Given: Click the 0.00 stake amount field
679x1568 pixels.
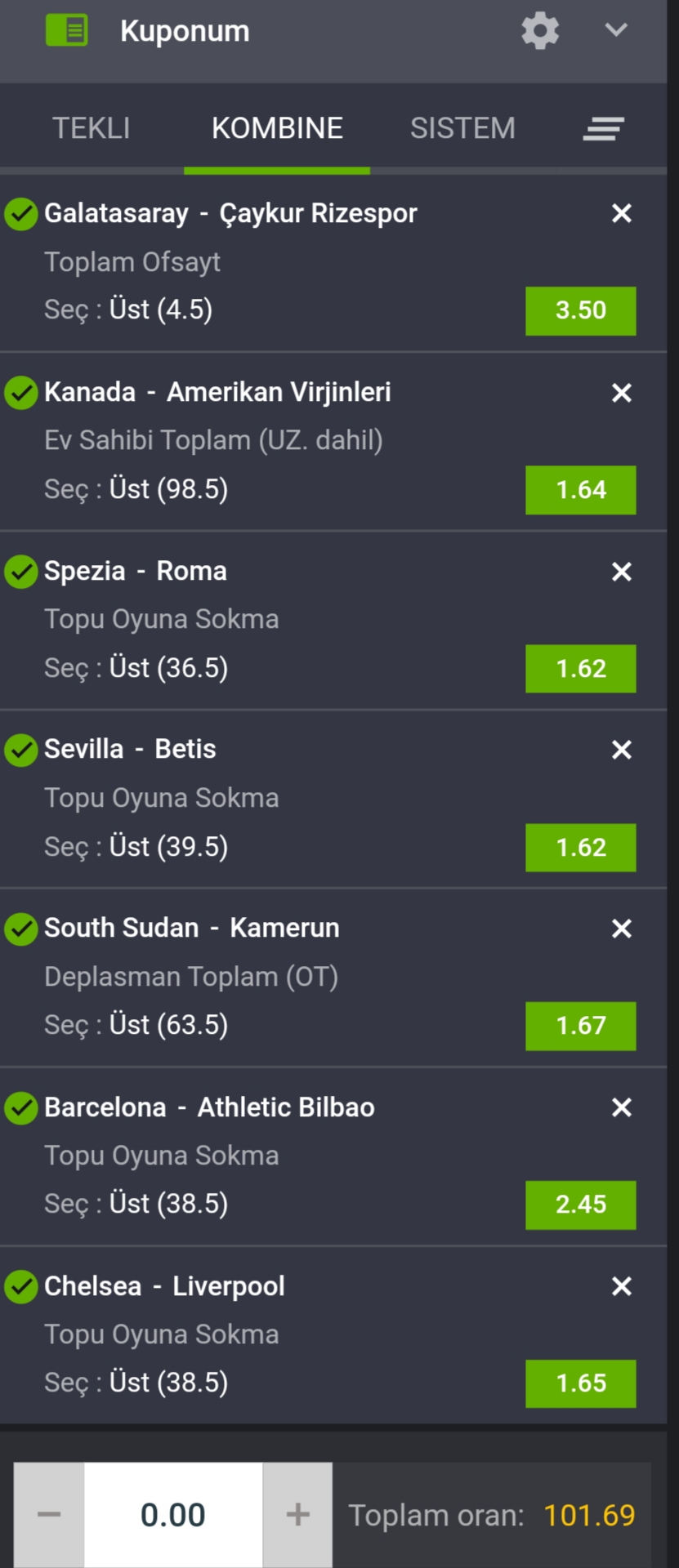Looking at the screenshot, I should (173, 1515).
